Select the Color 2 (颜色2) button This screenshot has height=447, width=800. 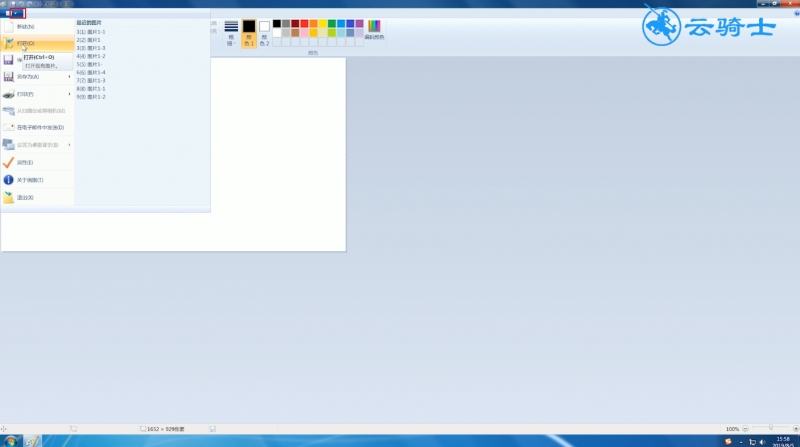(264, 33)
